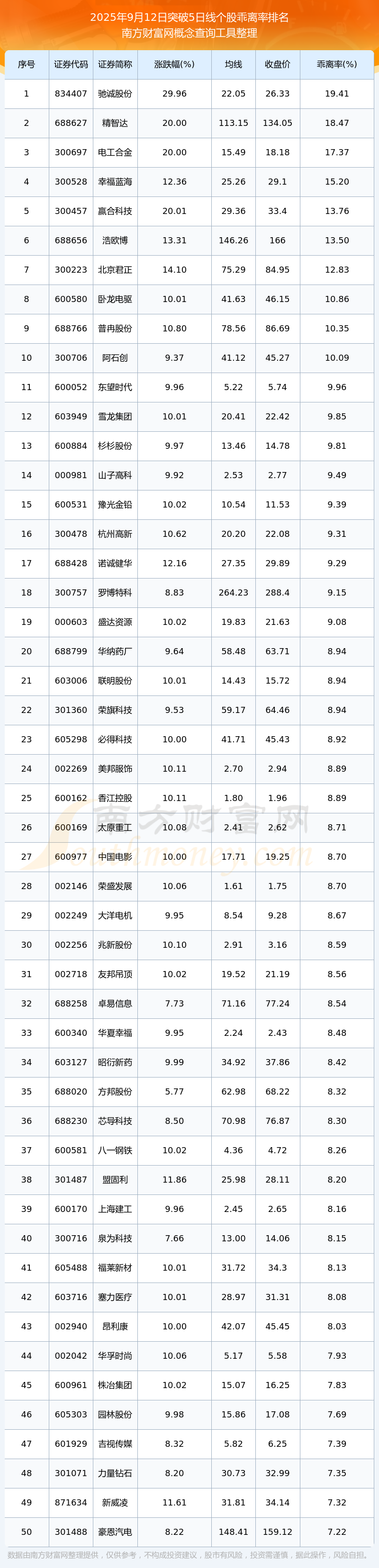Click stock name 香江控股

pos(115,798)
